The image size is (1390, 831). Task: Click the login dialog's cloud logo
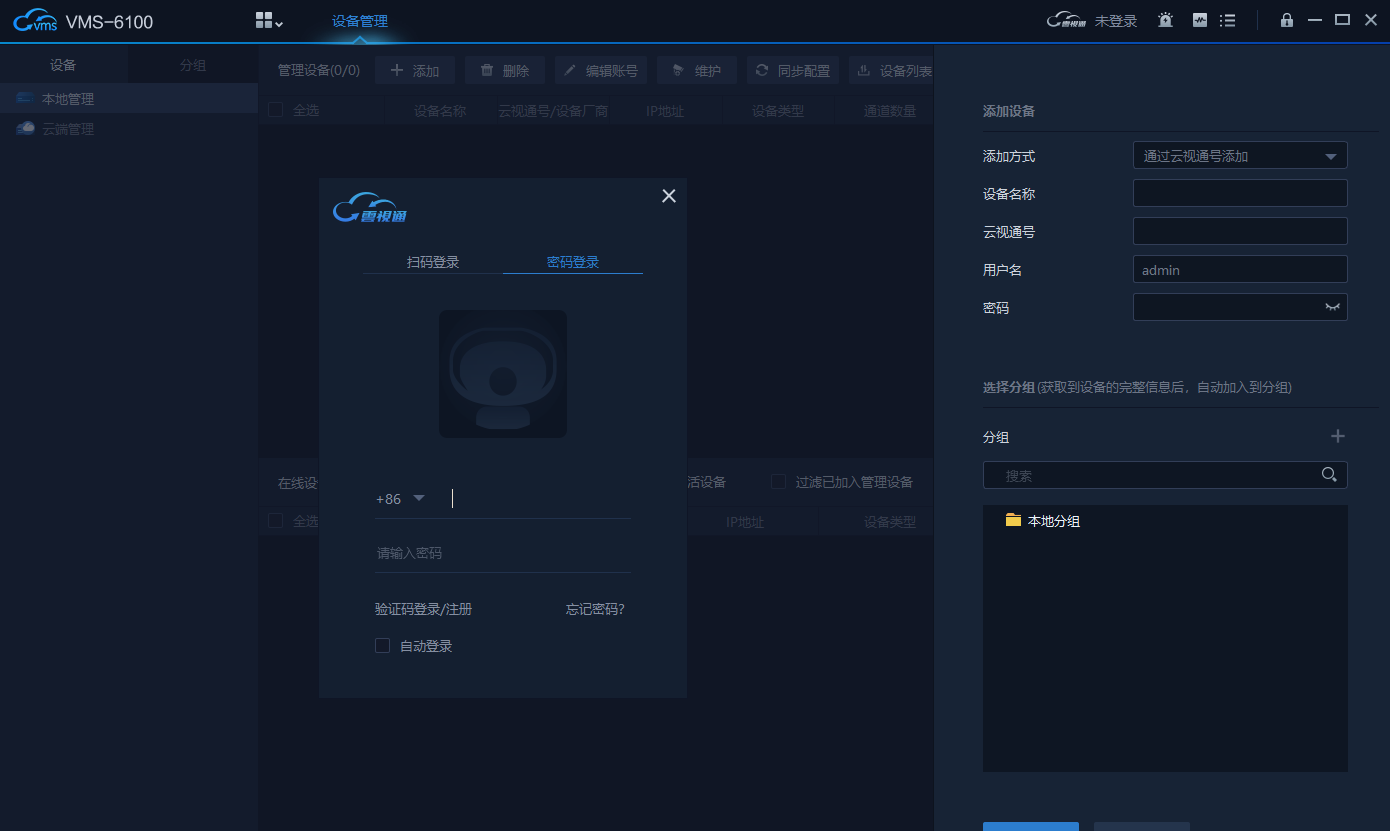tap(370, 208)
